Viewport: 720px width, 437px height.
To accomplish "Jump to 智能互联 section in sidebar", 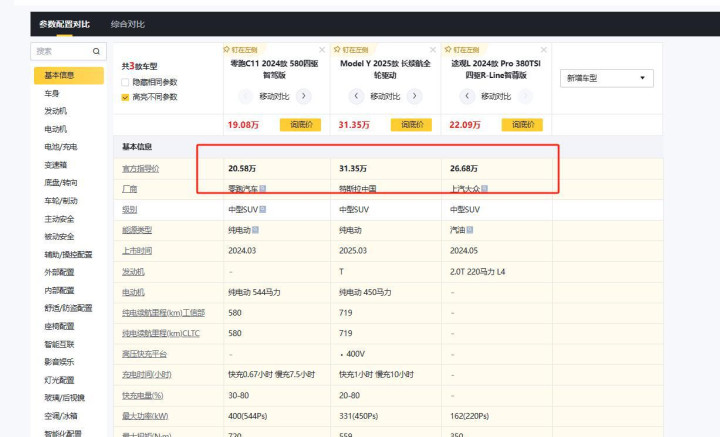I will pyautogui.click(x=59, y=344).
